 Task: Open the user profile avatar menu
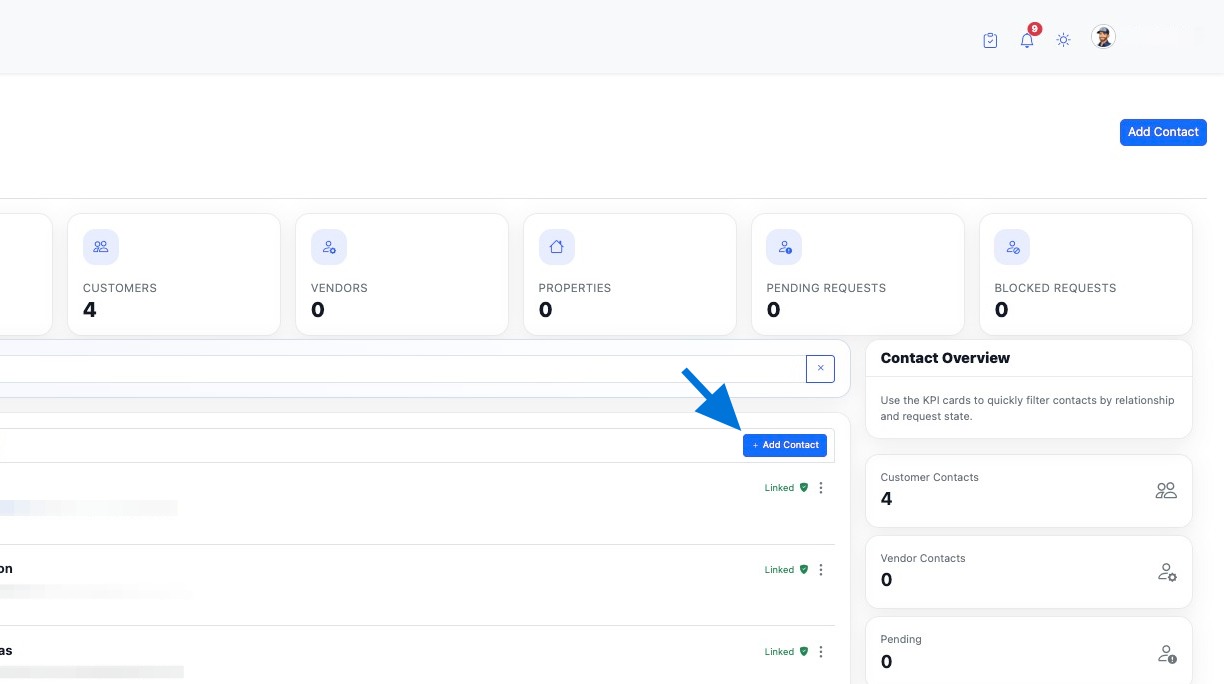click(x=1103, y=37)
